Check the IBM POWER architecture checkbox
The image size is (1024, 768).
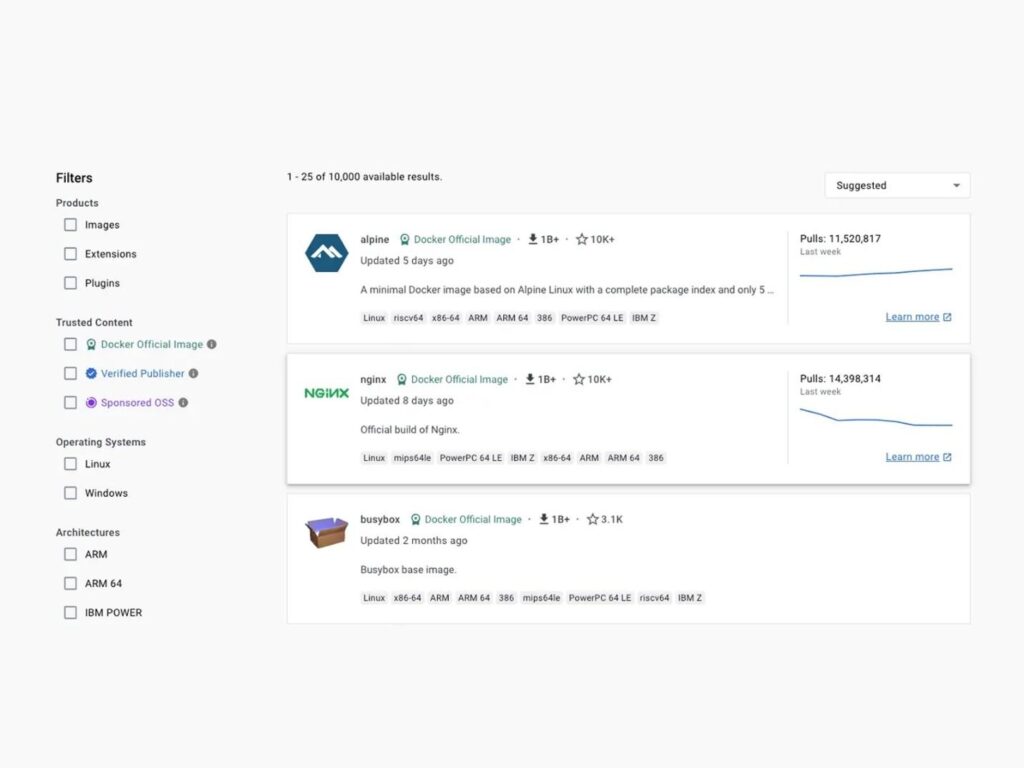point(71,613)
